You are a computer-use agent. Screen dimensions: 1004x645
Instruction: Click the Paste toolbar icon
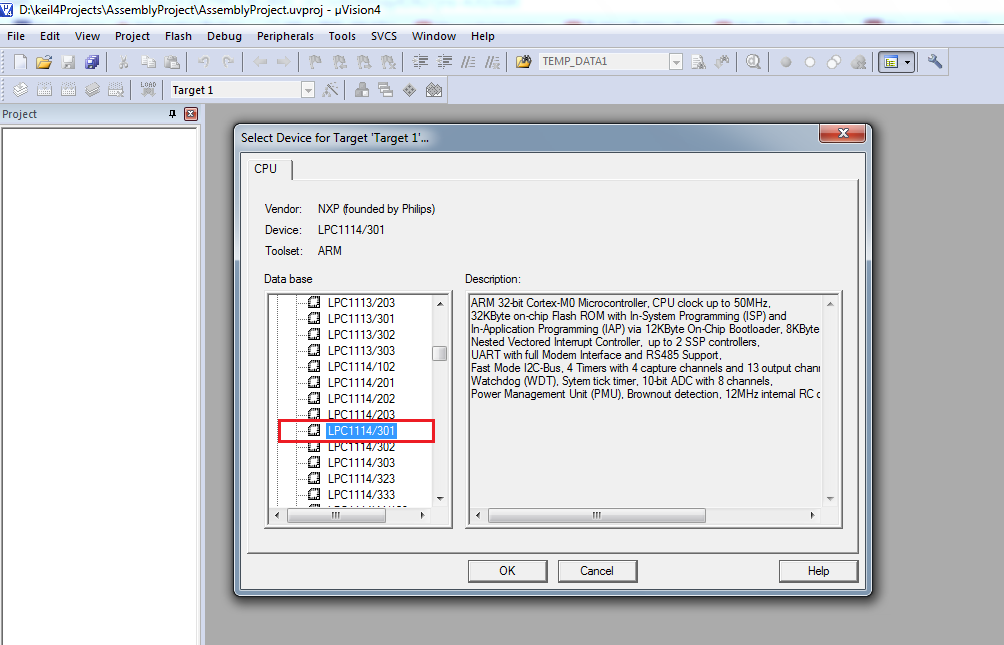172,62
